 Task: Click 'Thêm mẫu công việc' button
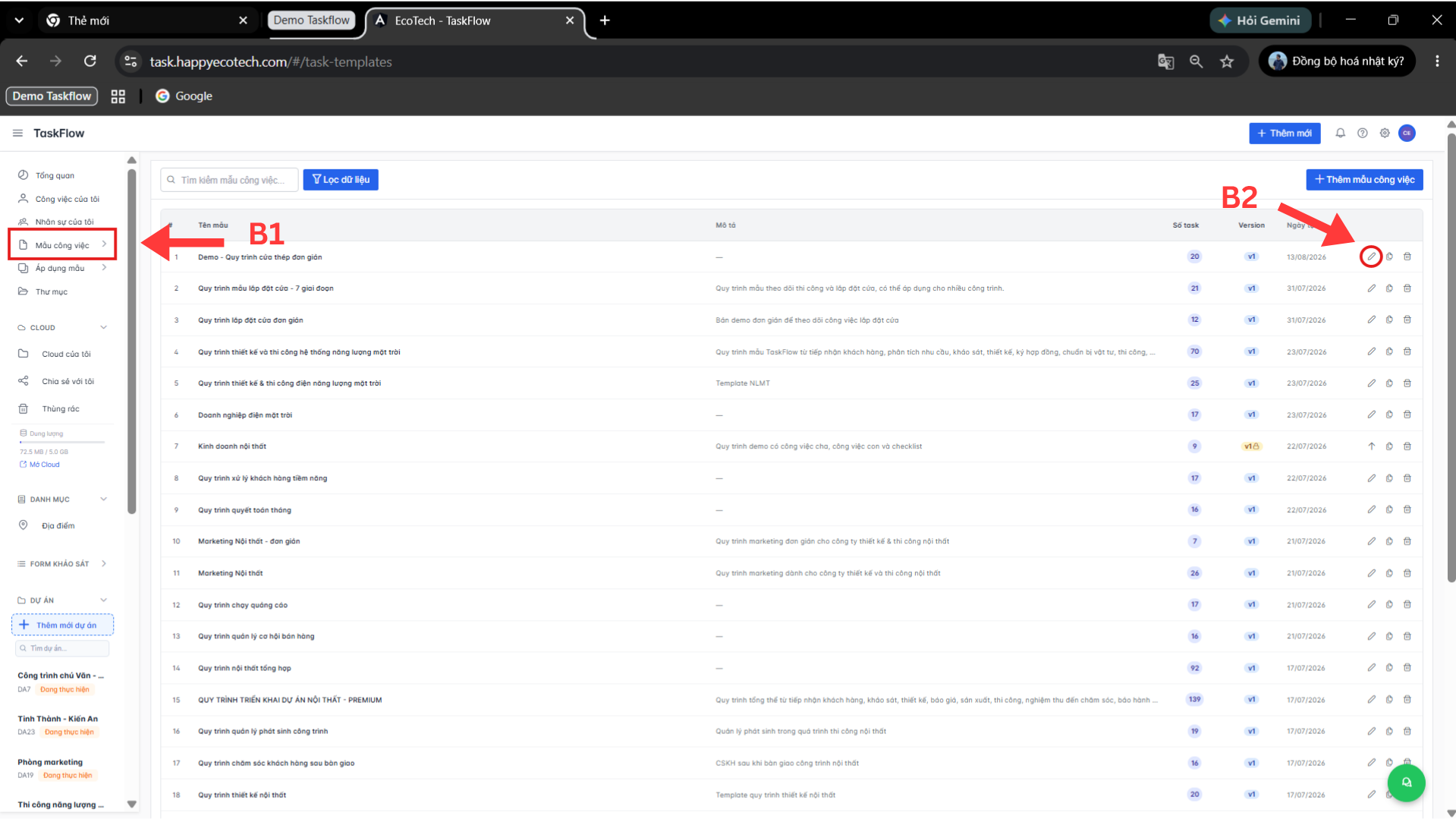pos(1364,179)
